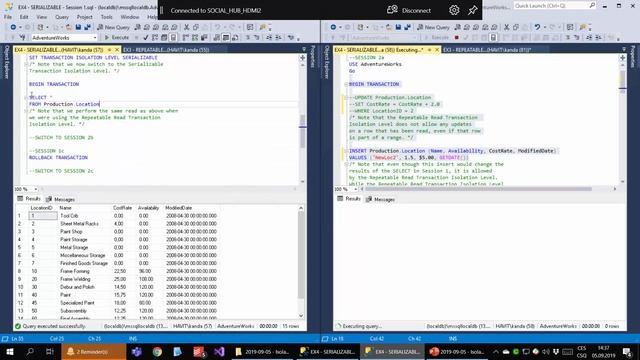Open Project menu
Screen dimensions: 640x360
coord(84,17)
